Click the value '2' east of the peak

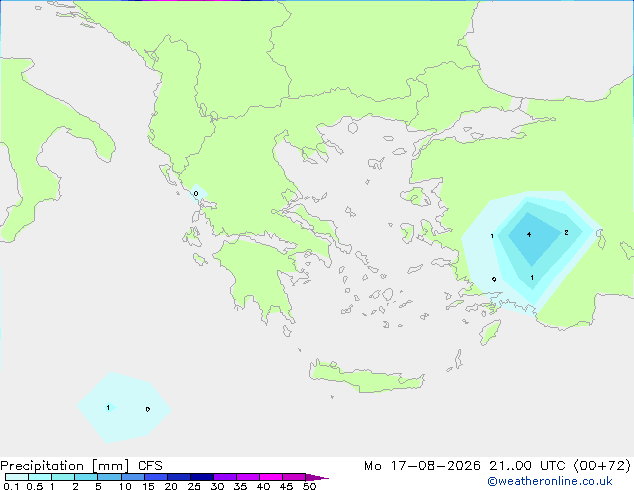[x=566, y=232]
